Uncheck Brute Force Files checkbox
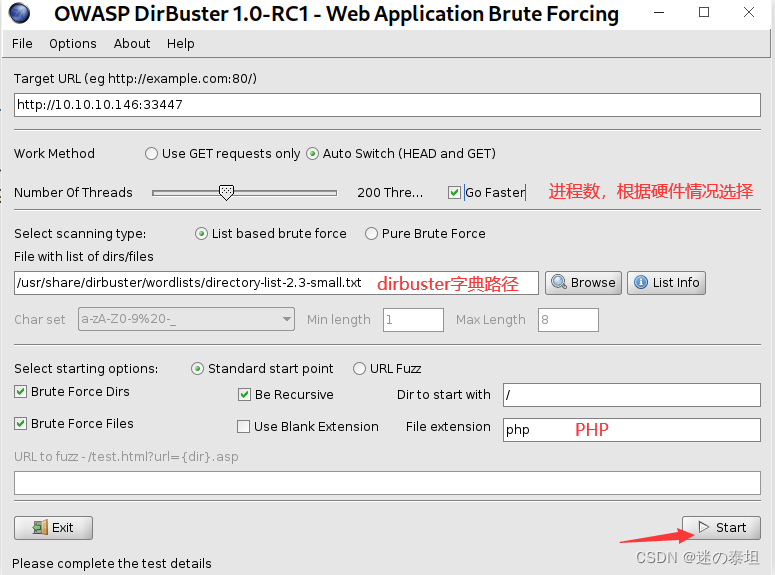Viewport: 775px width, 575px height. tap(20, 424)
